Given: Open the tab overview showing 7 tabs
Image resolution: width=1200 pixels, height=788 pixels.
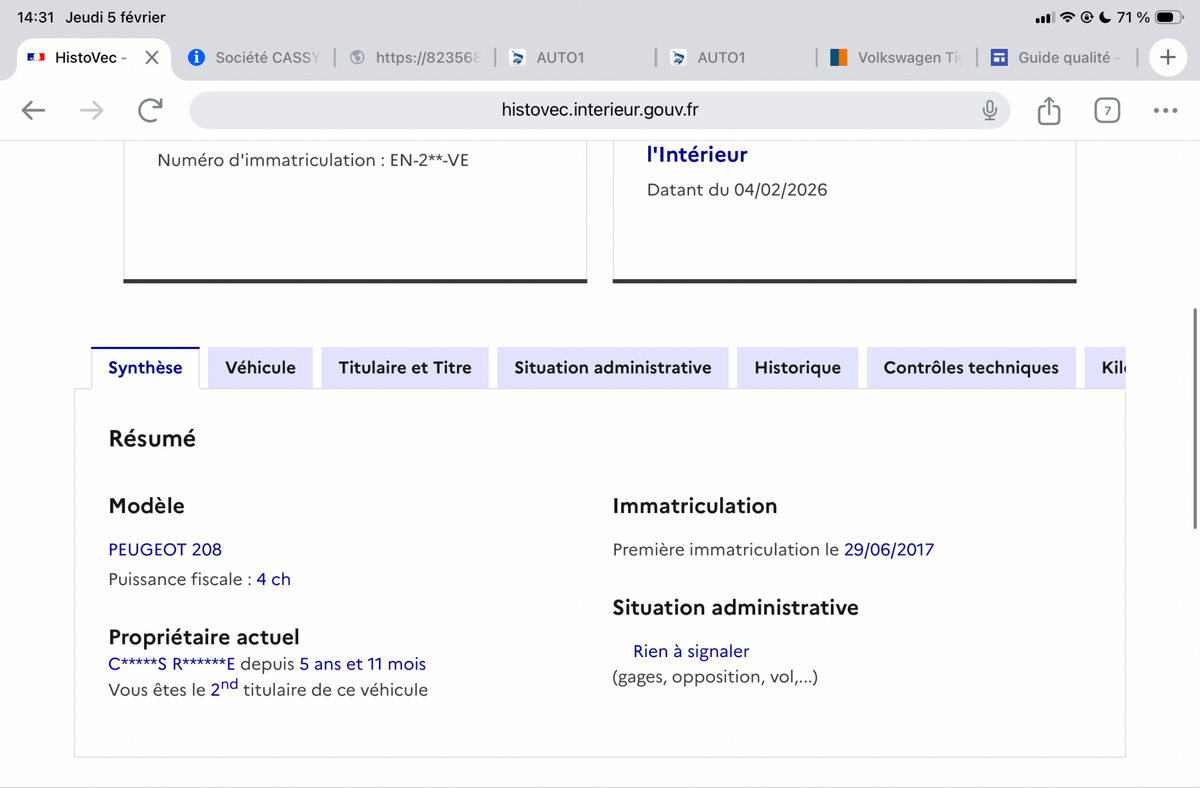Looking at the screenshot, I should [1105, 111].
